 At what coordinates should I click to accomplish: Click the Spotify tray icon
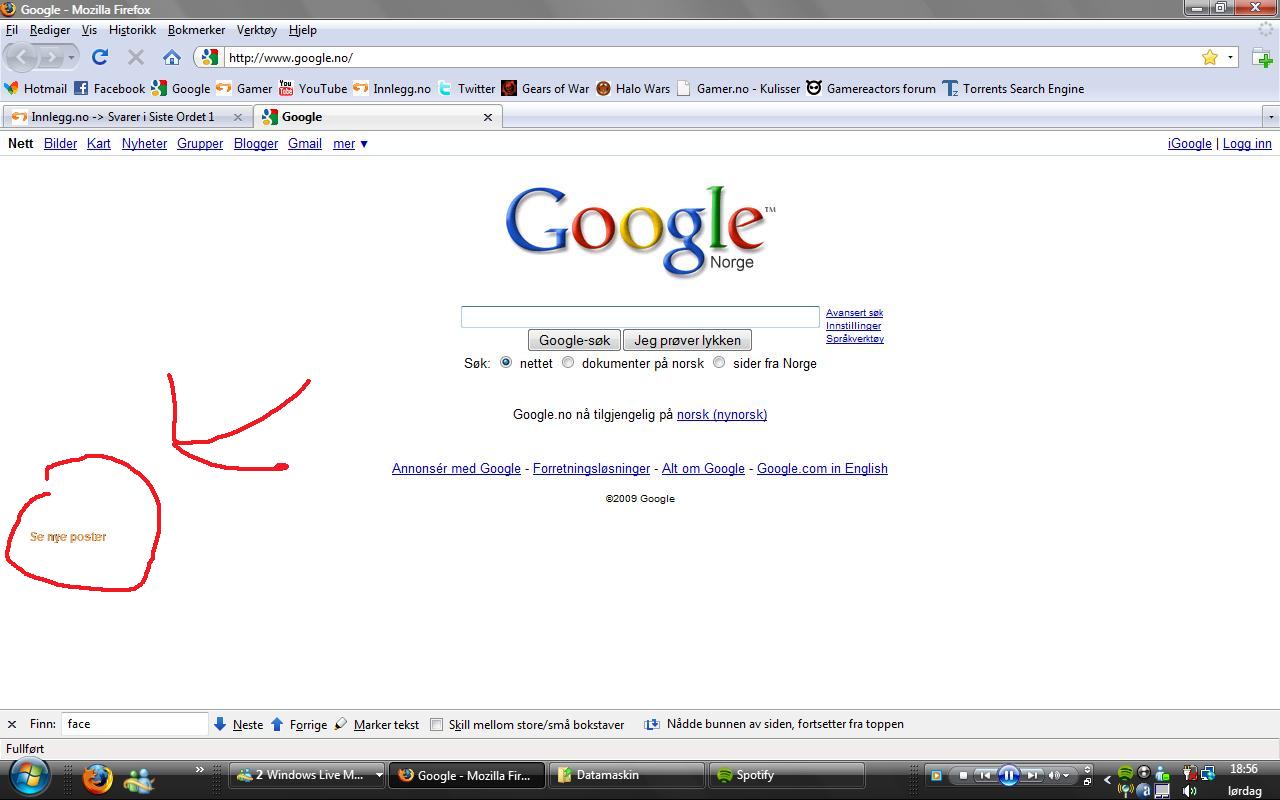coord(1126,773)
